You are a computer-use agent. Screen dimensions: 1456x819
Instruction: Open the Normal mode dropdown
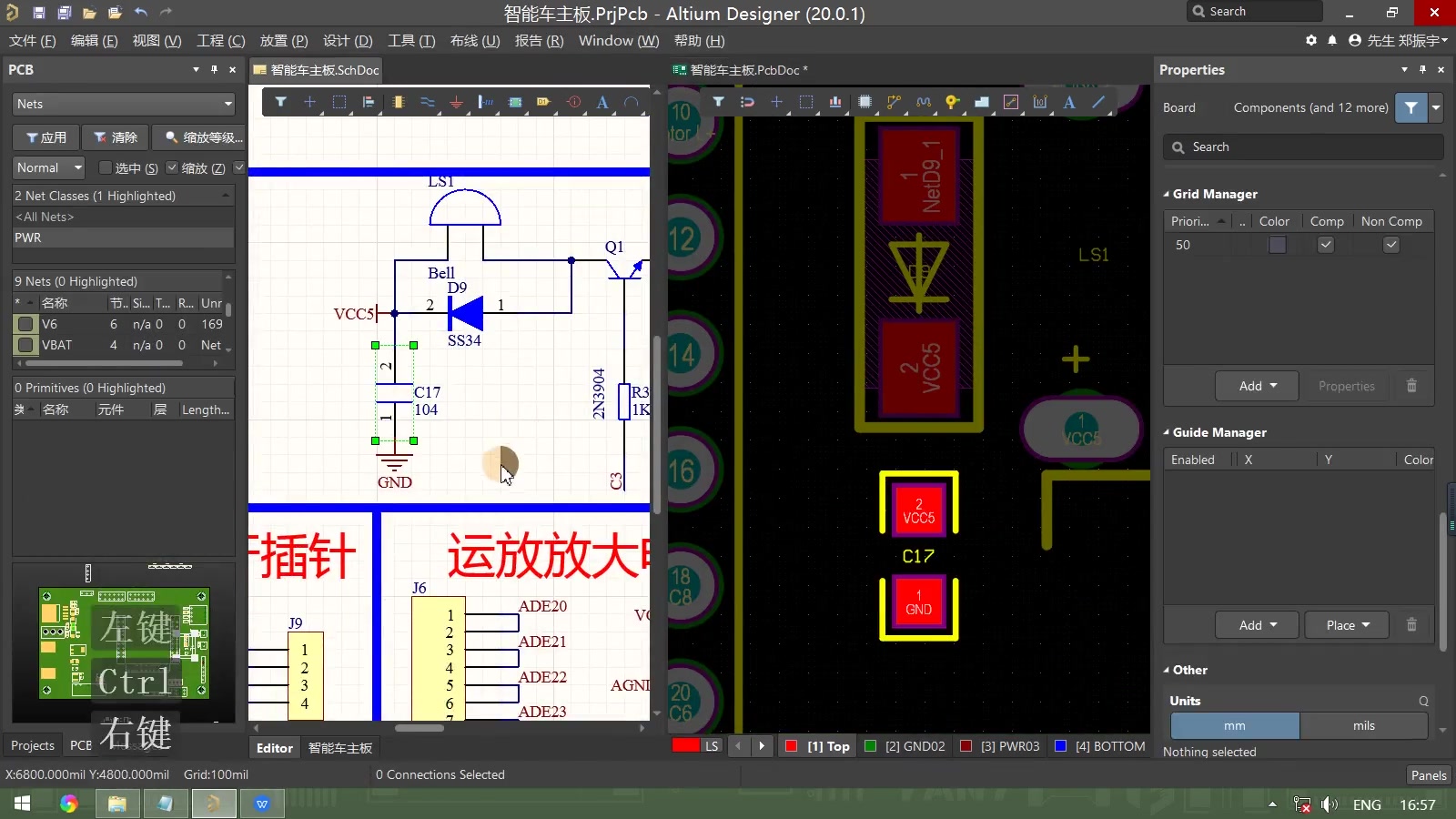(49, 167)
